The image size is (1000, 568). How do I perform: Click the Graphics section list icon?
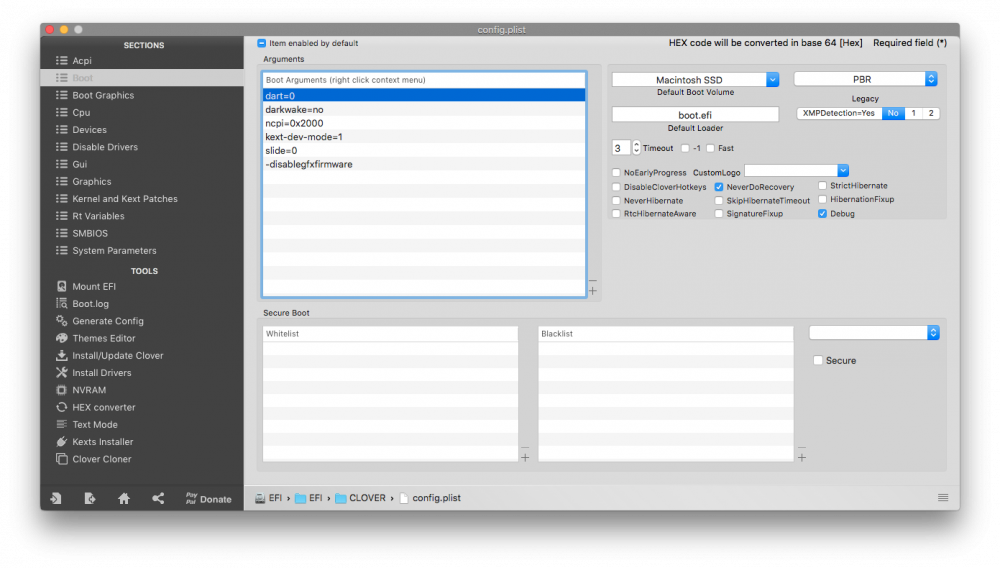tap(61, 181)
